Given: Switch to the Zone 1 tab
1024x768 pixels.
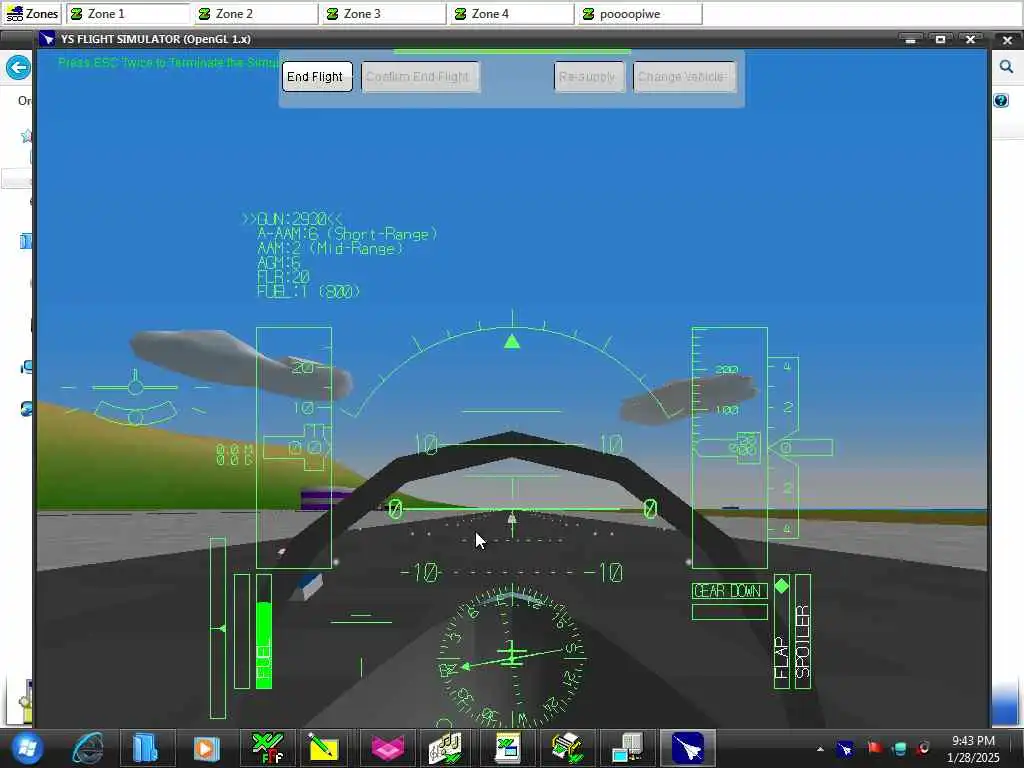Looking at the screenshot, I should pyautogui.click(x=128, y=14).
